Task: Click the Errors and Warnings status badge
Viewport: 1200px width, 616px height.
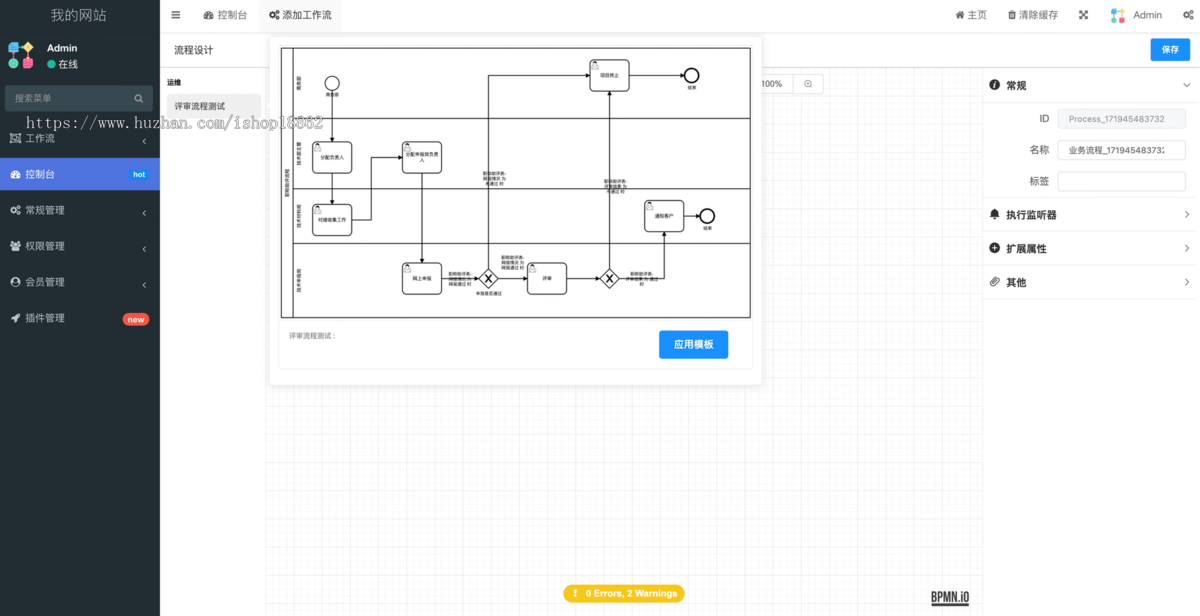Action: pos(623,594)
